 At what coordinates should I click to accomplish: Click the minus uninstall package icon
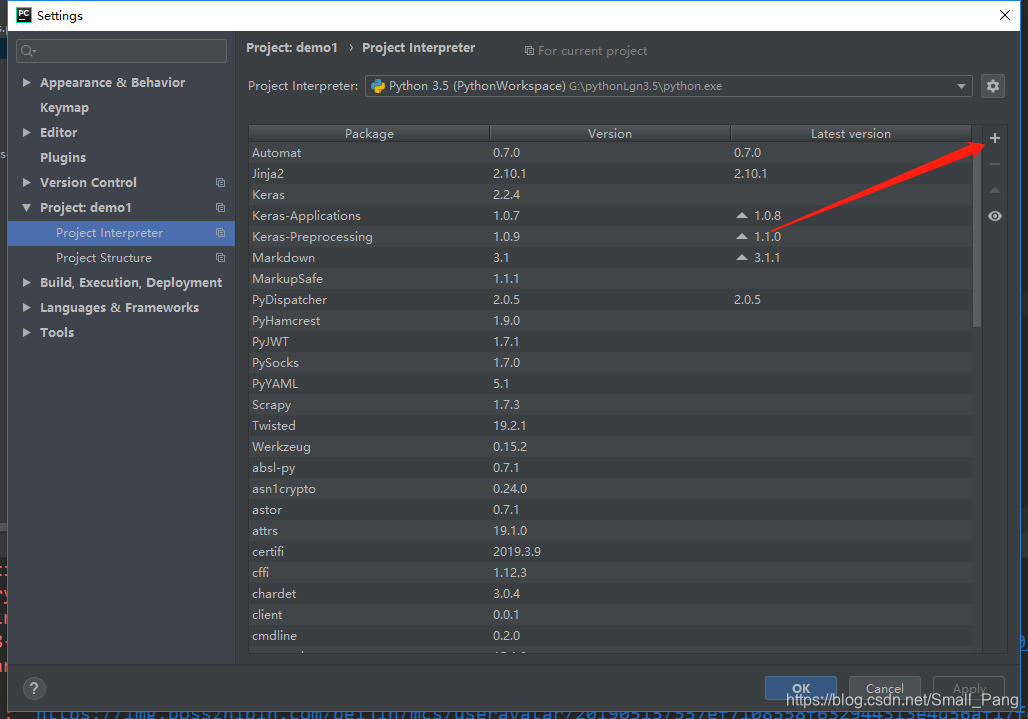995,164
